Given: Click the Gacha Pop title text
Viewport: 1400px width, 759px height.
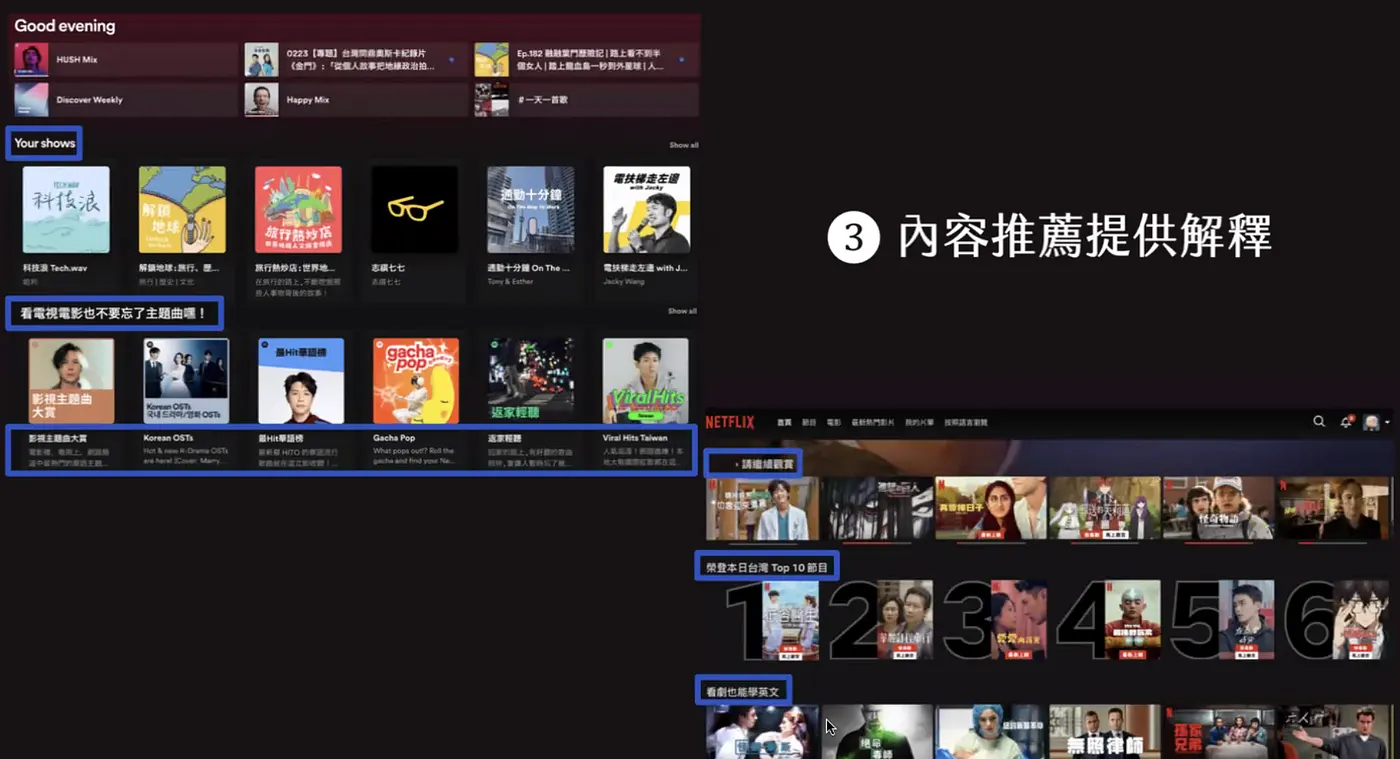Looking at the screenshot, I should pyautogui.click(x=394, y=438).
